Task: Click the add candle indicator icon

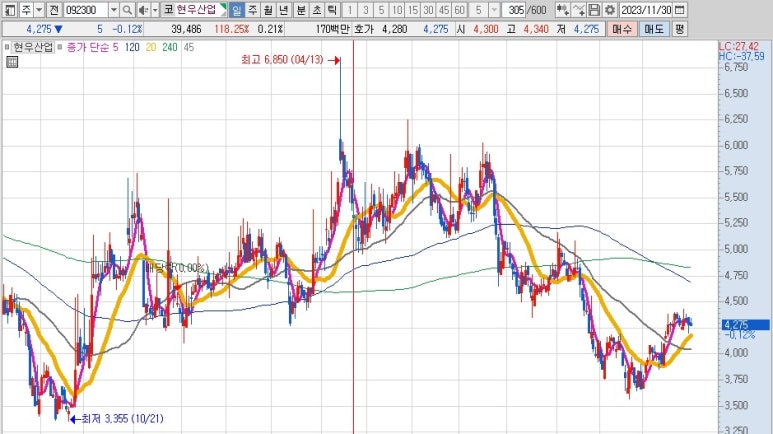Action: [562, 9]
